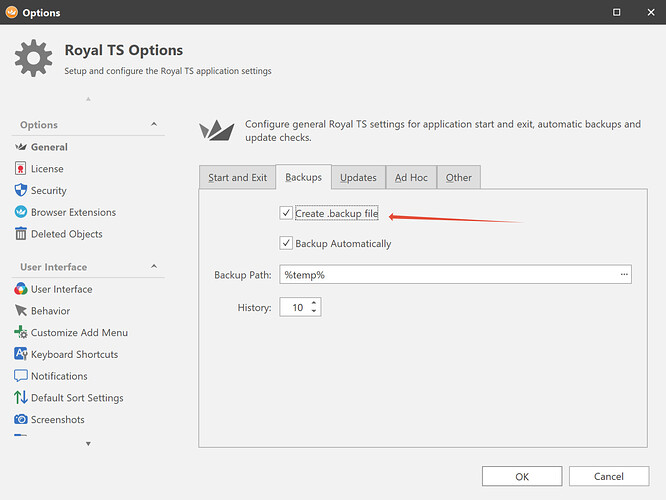Collapse the User Interface section
666x500 pixels.
point(154,267)
